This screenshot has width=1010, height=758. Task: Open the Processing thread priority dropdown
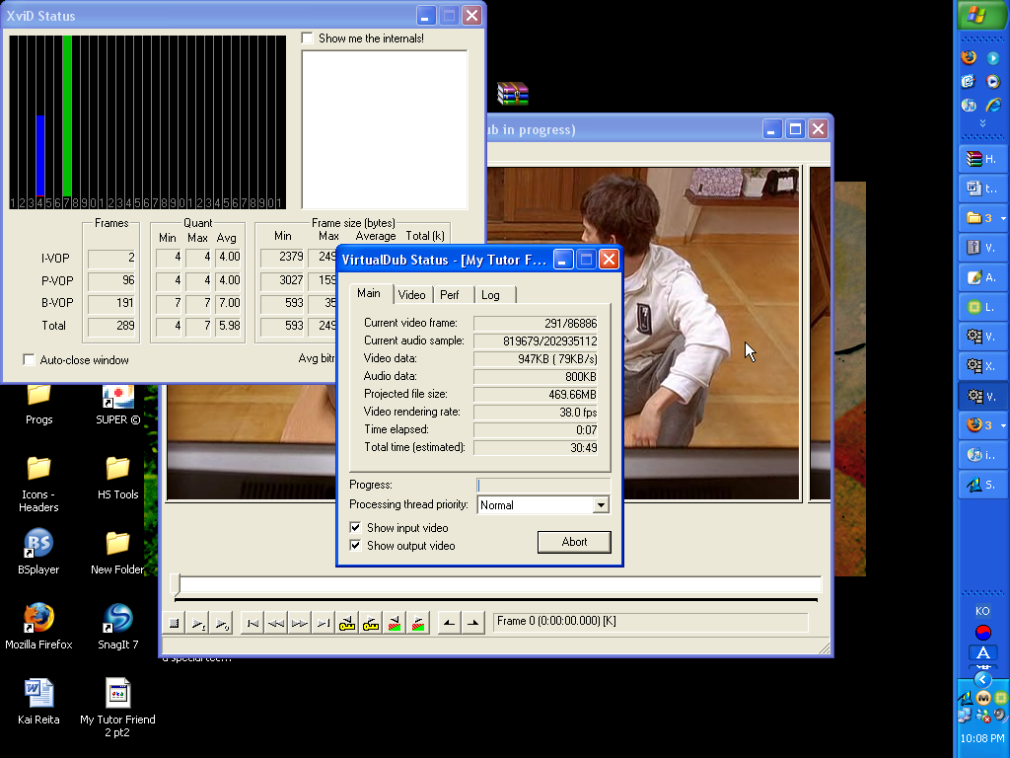[600, 505]
